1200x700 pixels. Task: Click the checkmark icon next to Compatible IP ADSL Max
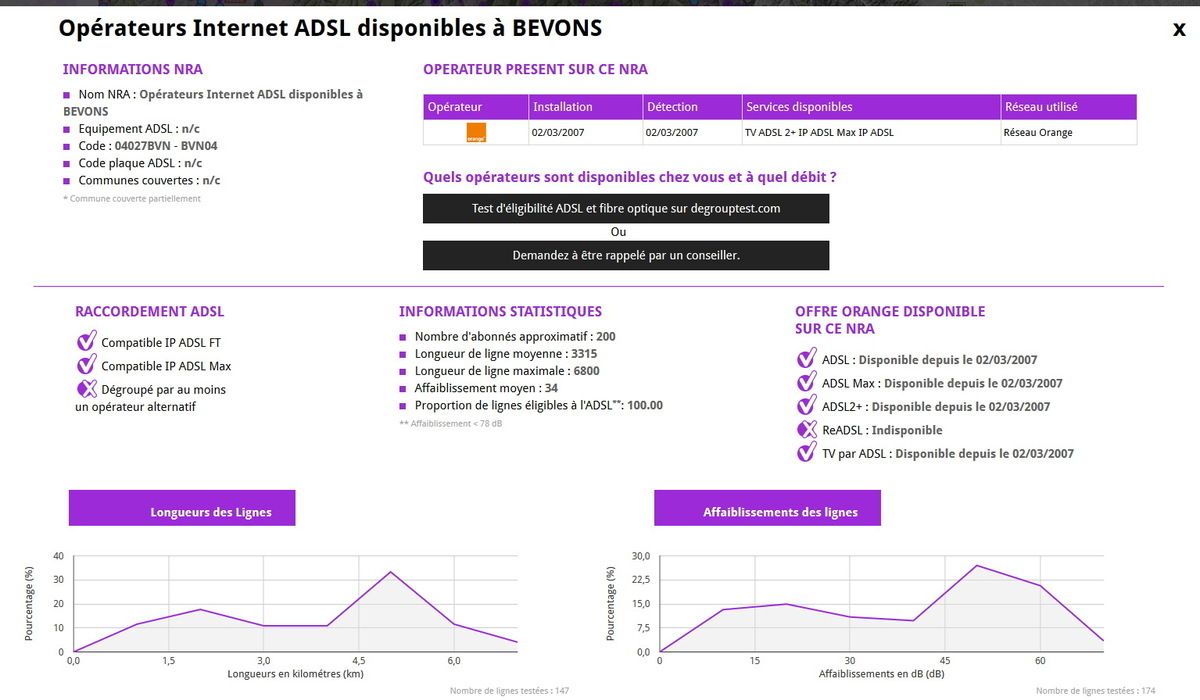pos(87,365)
